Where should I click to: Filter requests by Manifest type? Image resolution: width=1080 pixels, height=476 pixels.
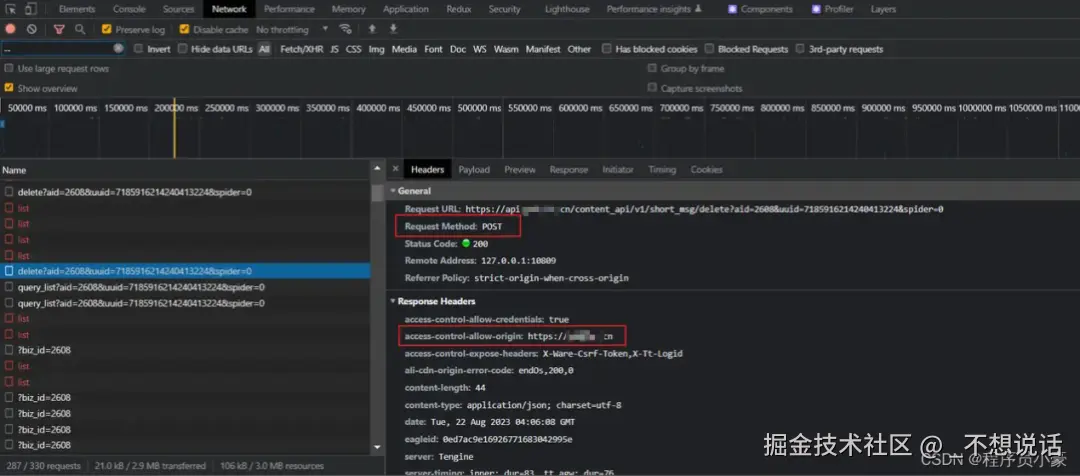pyautogui.click(x=543, y=49)
